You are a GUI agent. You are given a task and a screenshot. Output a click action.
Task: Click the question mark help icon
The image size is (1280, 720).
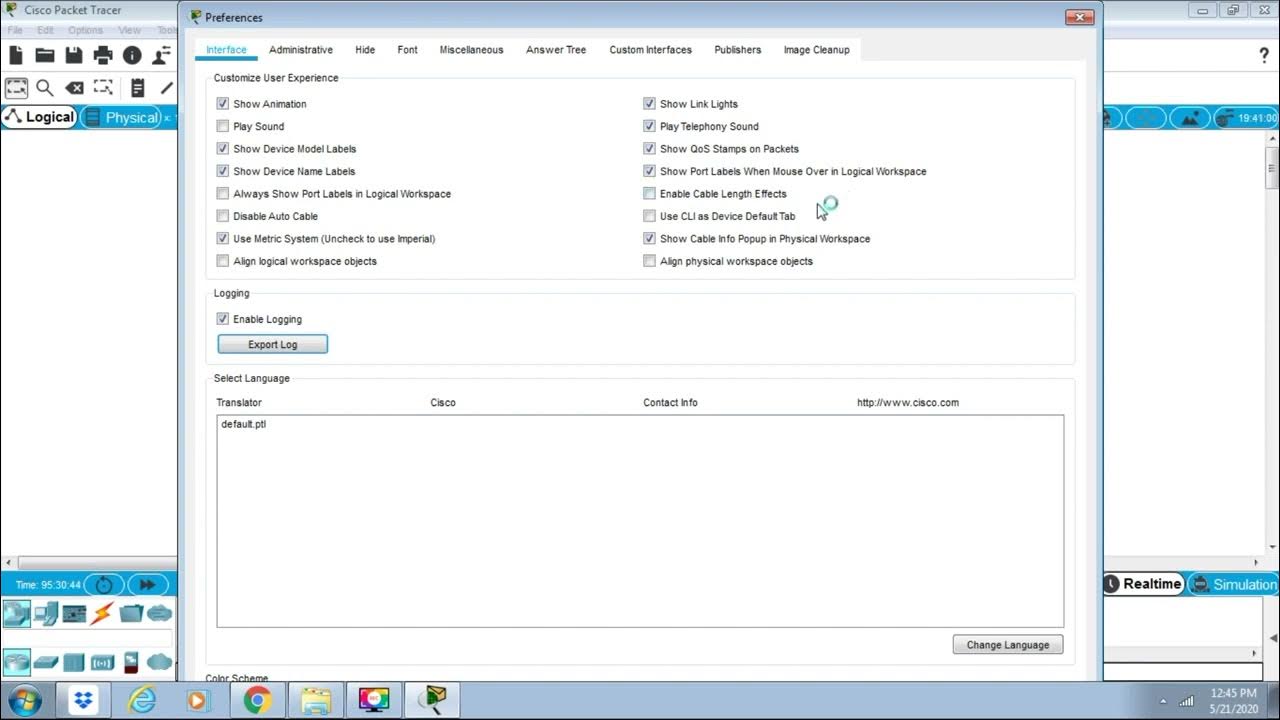click(x=1264, y=56)
